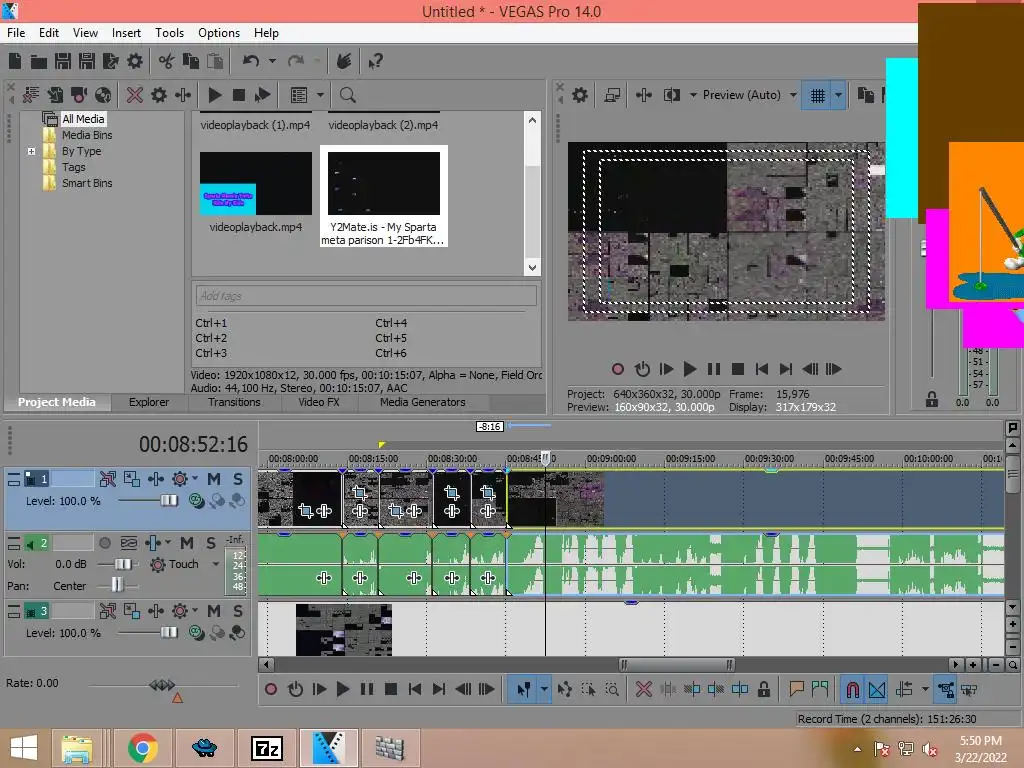Click the Remove selected media red X icon
The height and width of the screenshot is (768, 1024).
tap(135, 95)
